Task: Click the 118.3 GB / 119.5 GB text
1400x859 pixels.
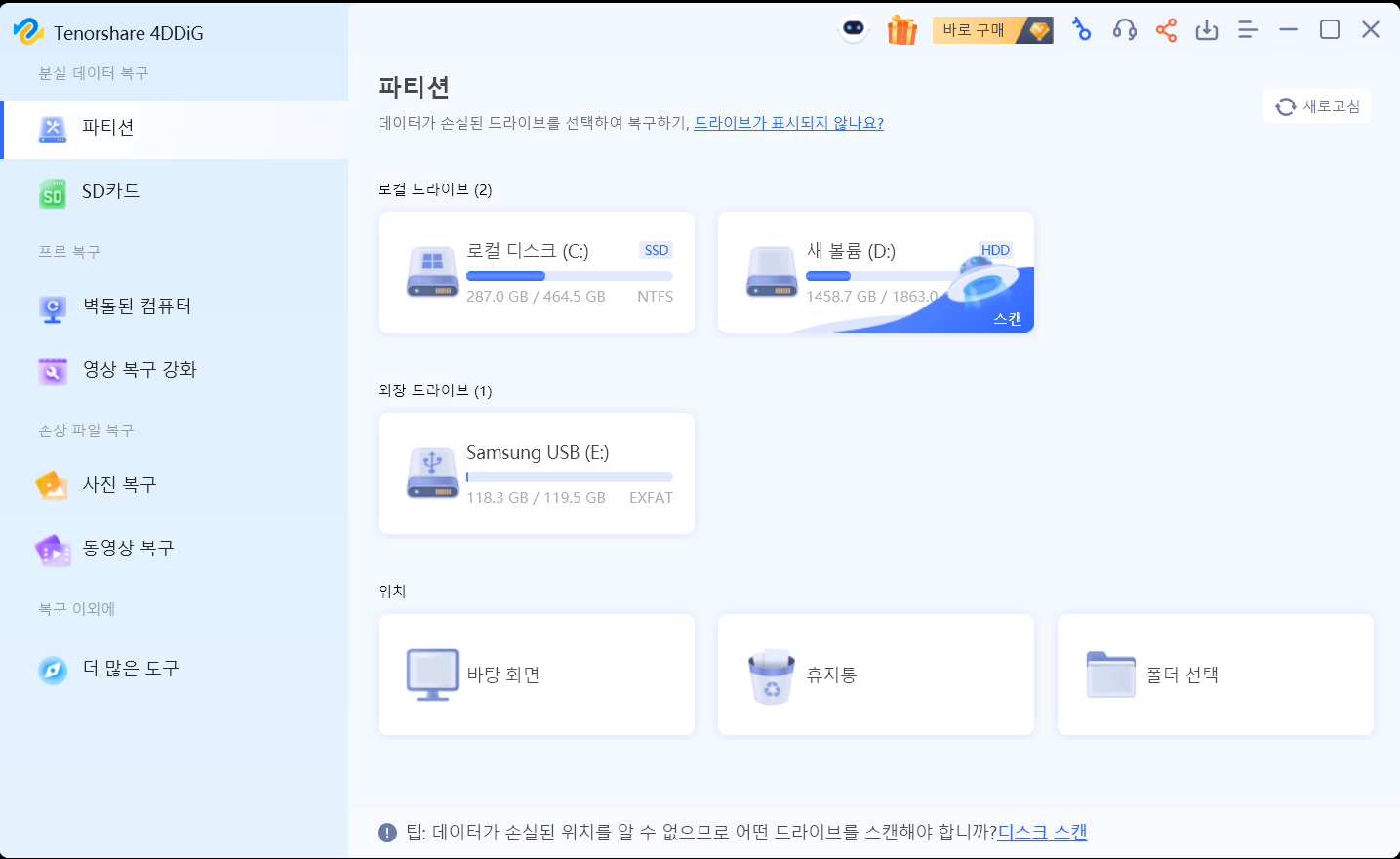Action: (536, 497)
